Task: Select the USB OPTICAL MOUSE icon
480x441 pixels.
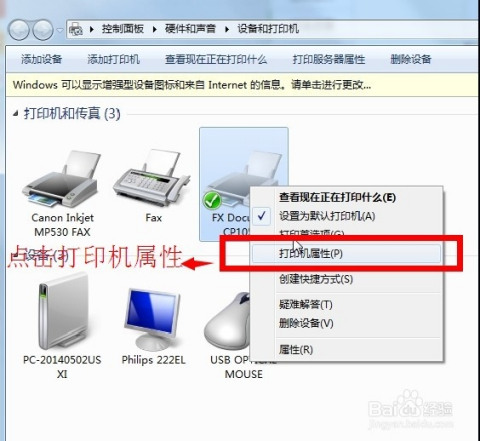Action: click(227, 321)
